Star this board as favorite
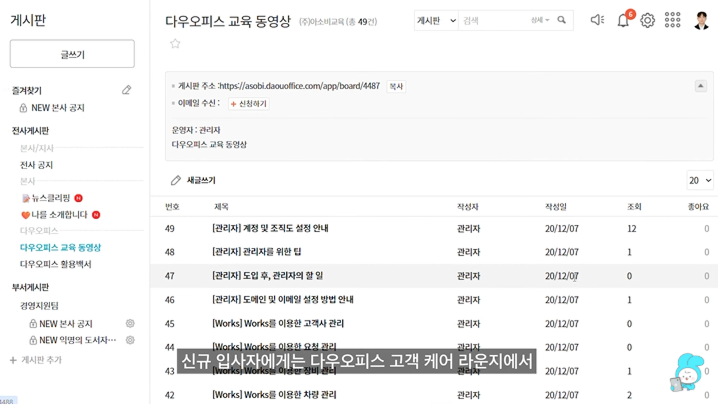718x406 pixels. [175, 43]
